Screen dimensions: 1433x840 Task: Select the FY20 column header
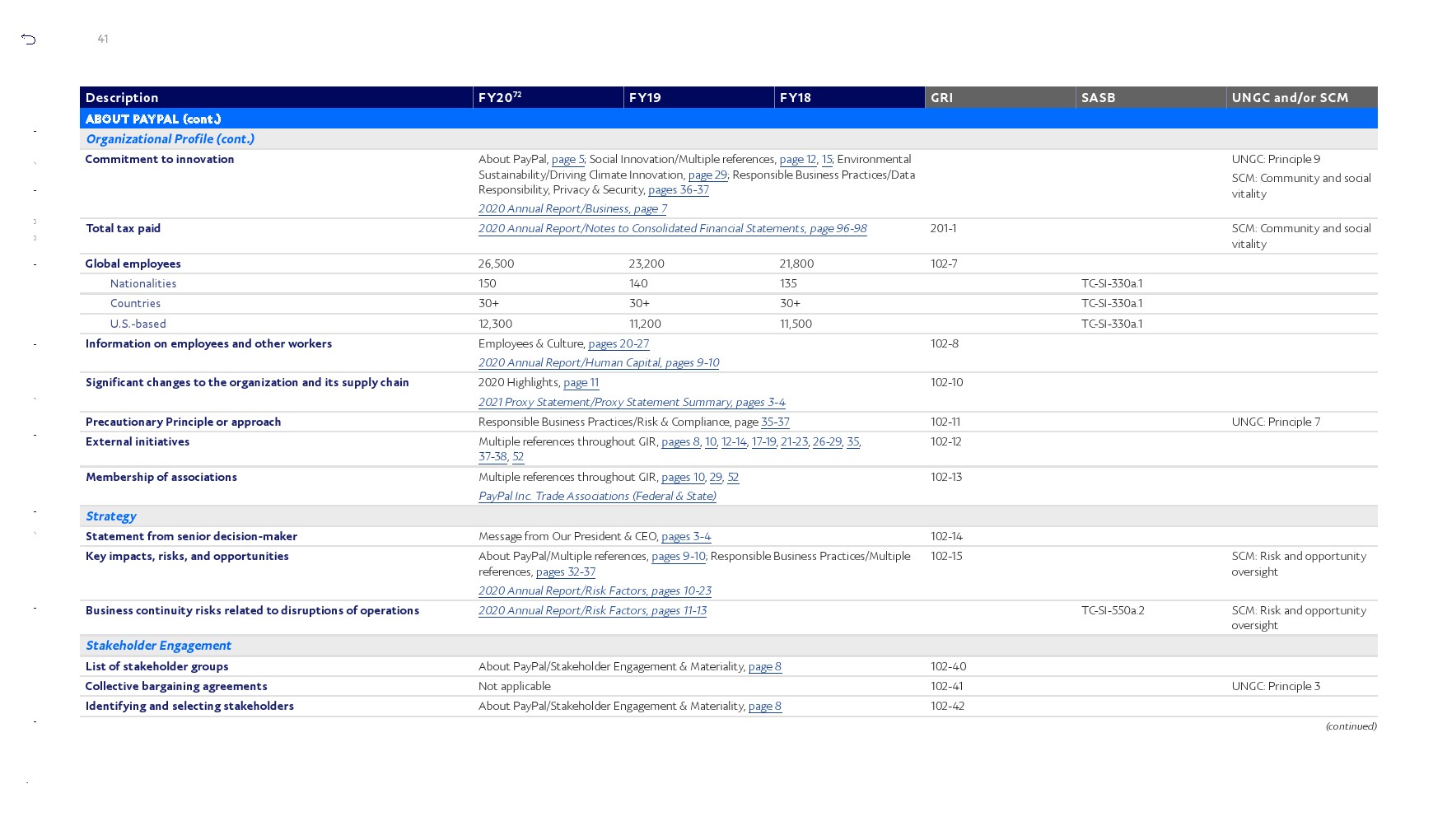(x=548, y=98)
